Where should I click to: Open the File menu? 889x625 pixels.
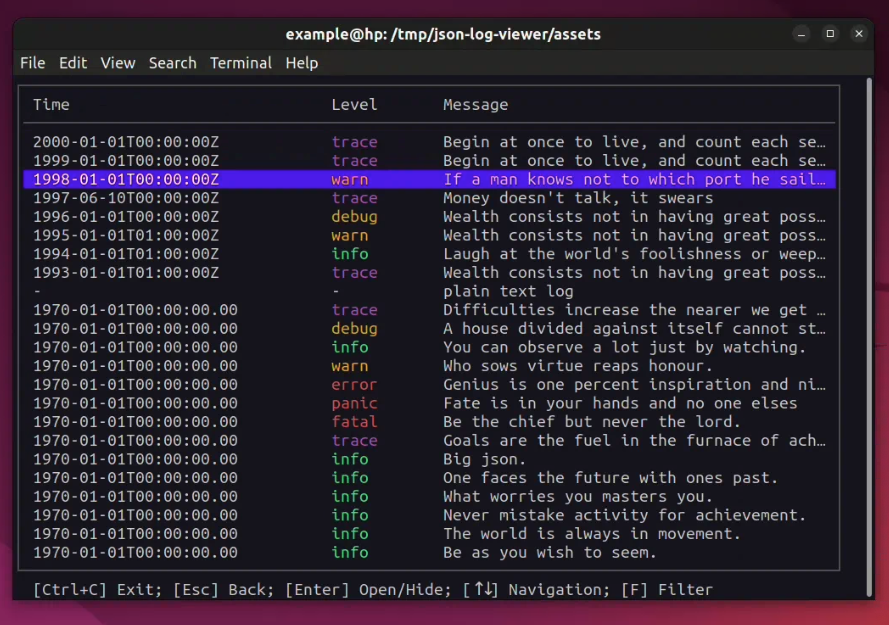point(33,63)
